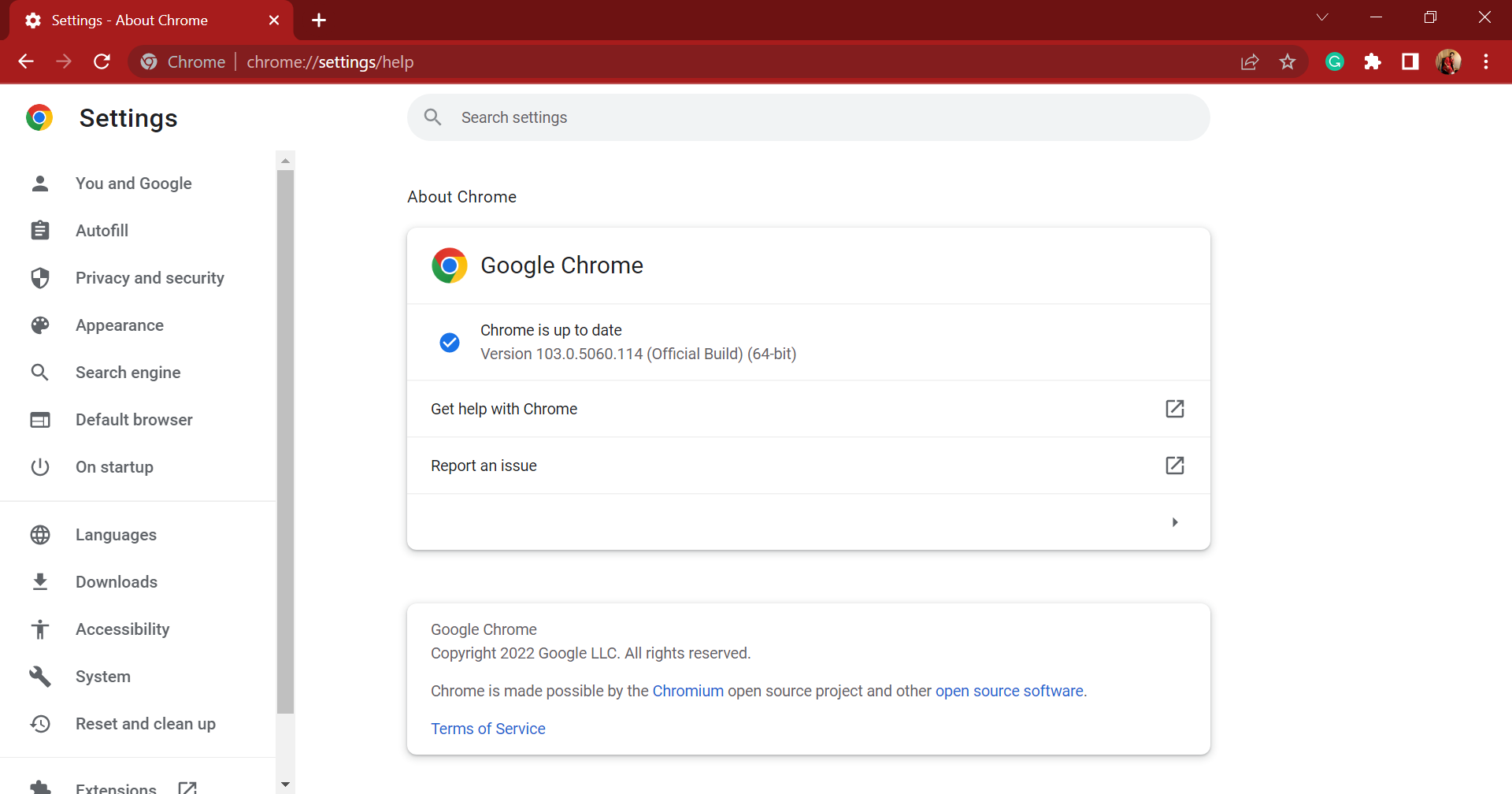The width and height of the screenshot is (1512, 794).
Task: Click the external link icon for Report an issue
Action: click(x=1175, y=466)
